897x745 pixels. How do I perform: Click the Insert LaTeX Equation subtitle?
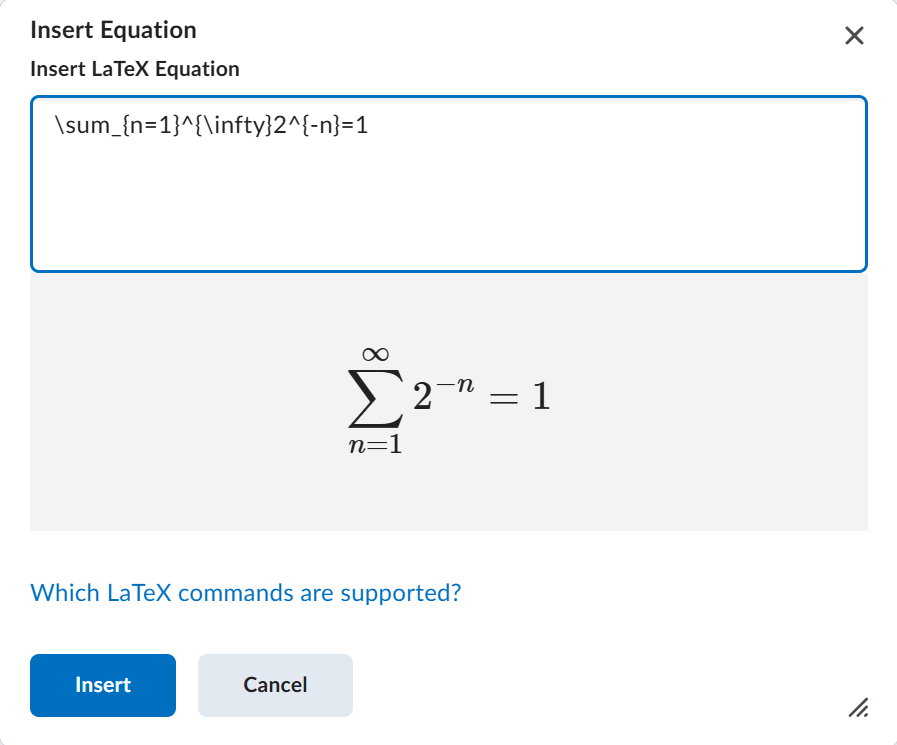point(135,69)
